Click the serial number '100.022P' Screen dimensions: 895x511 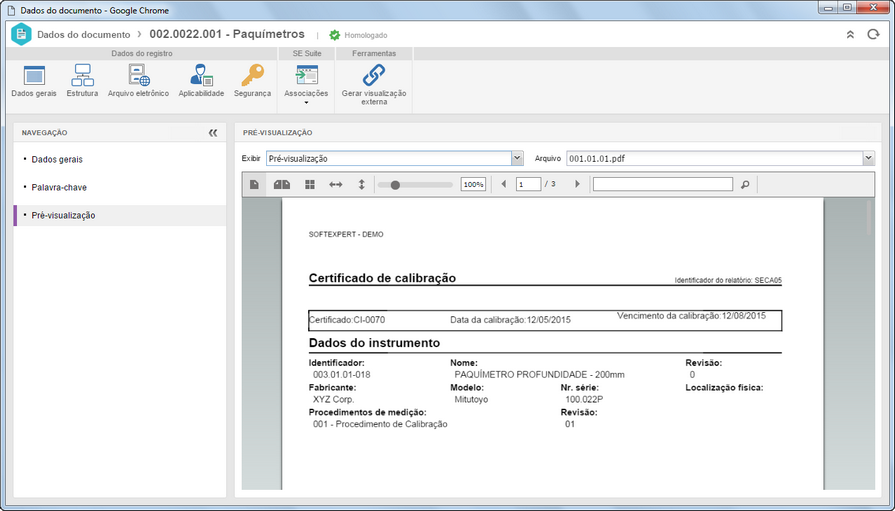(584, 400)
